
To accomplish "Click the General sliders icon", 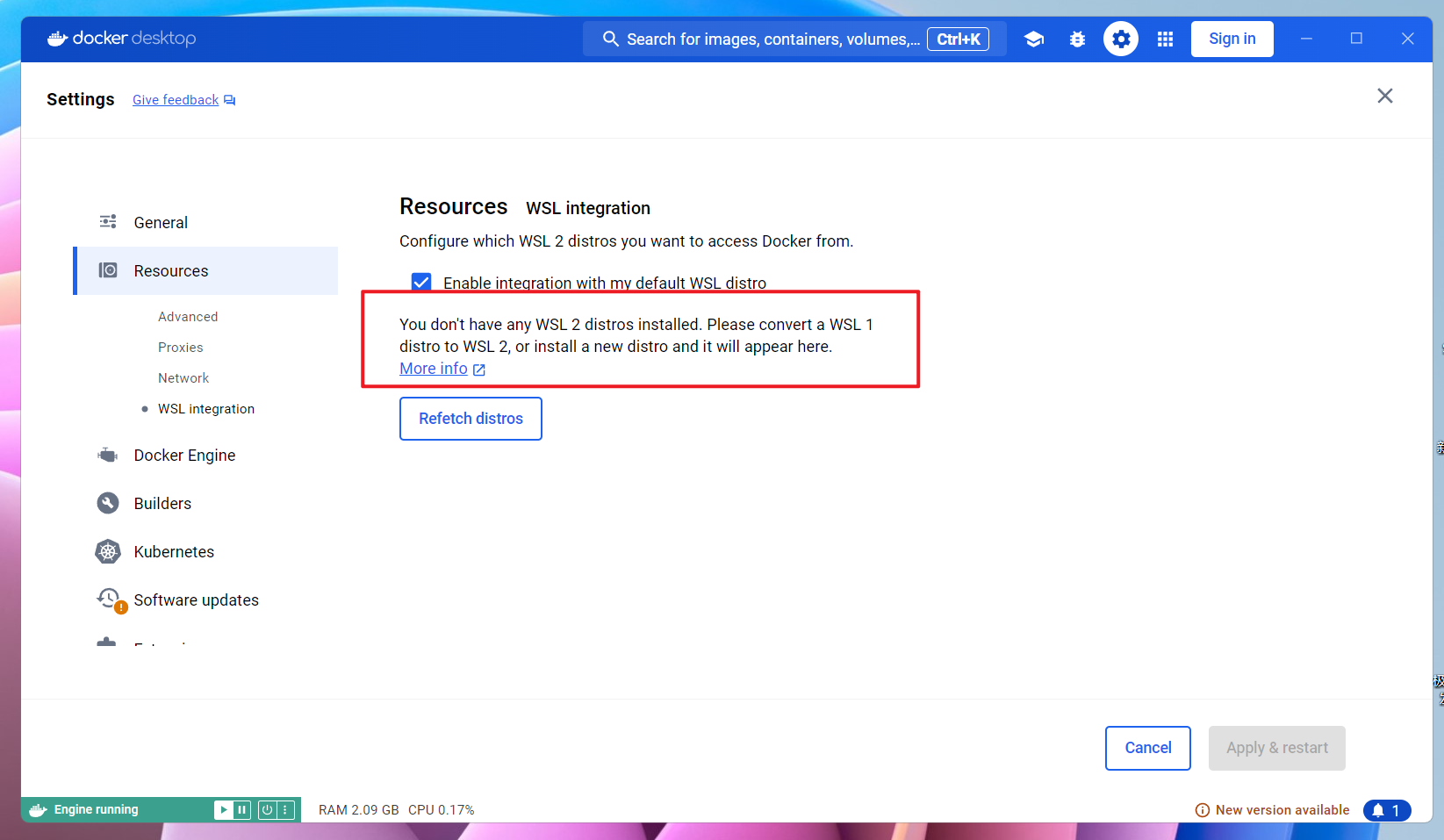I will [x=108, y=222].
